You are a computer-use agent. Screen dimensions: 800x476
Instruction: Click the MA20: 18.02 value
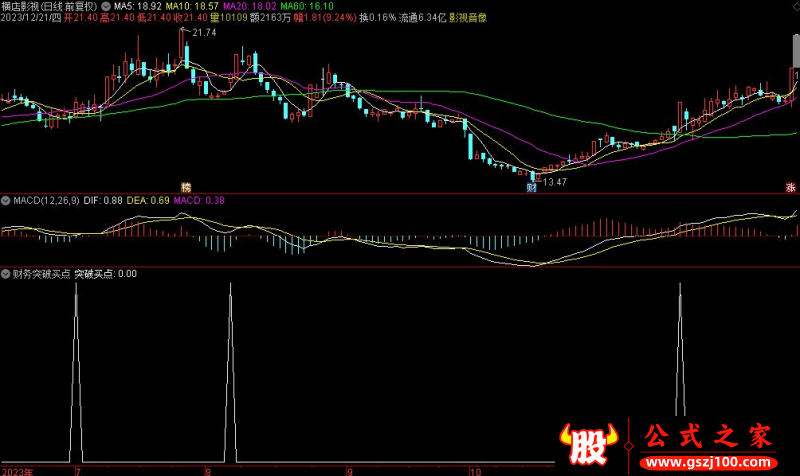(250, 6)
